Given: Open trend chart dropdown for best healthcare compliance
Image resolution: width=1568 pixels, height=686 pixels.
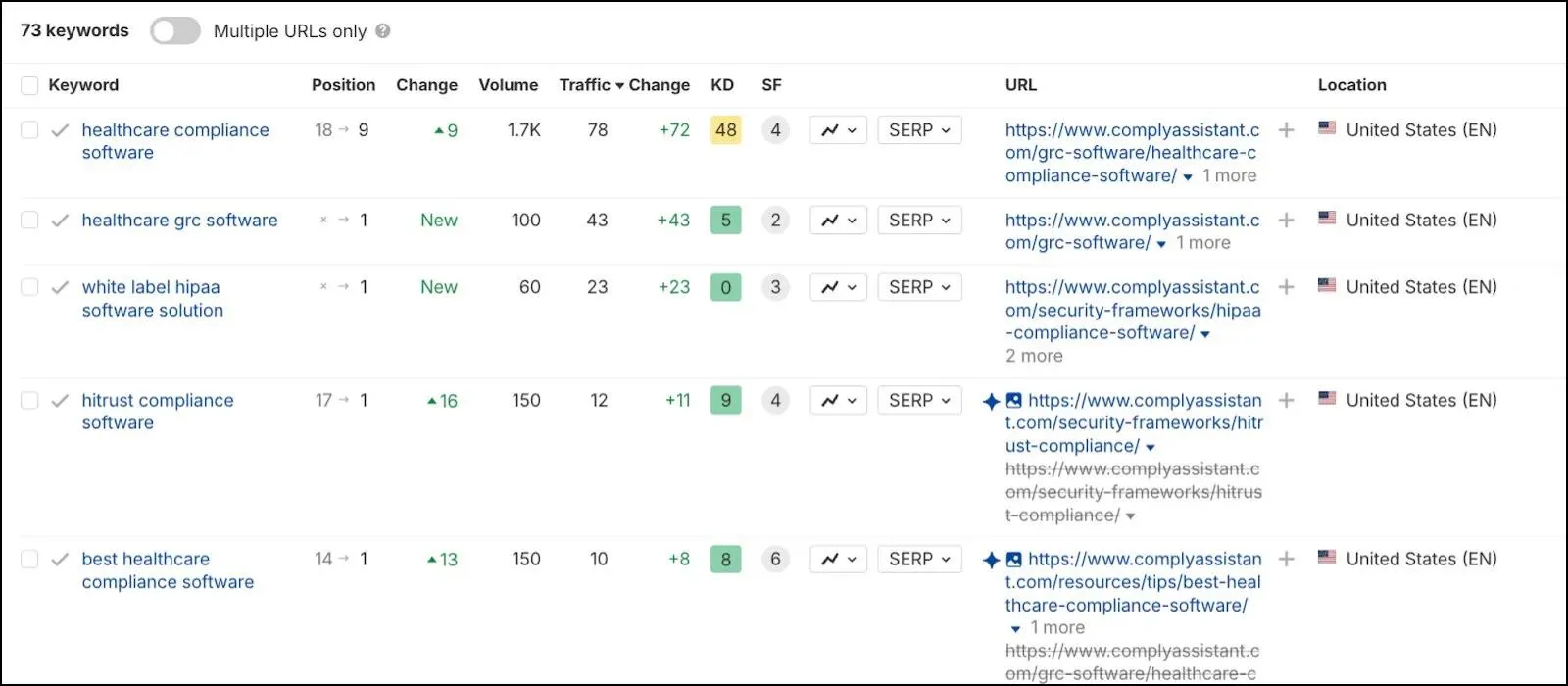Looking at the screenshot, I should coord(838,560).
